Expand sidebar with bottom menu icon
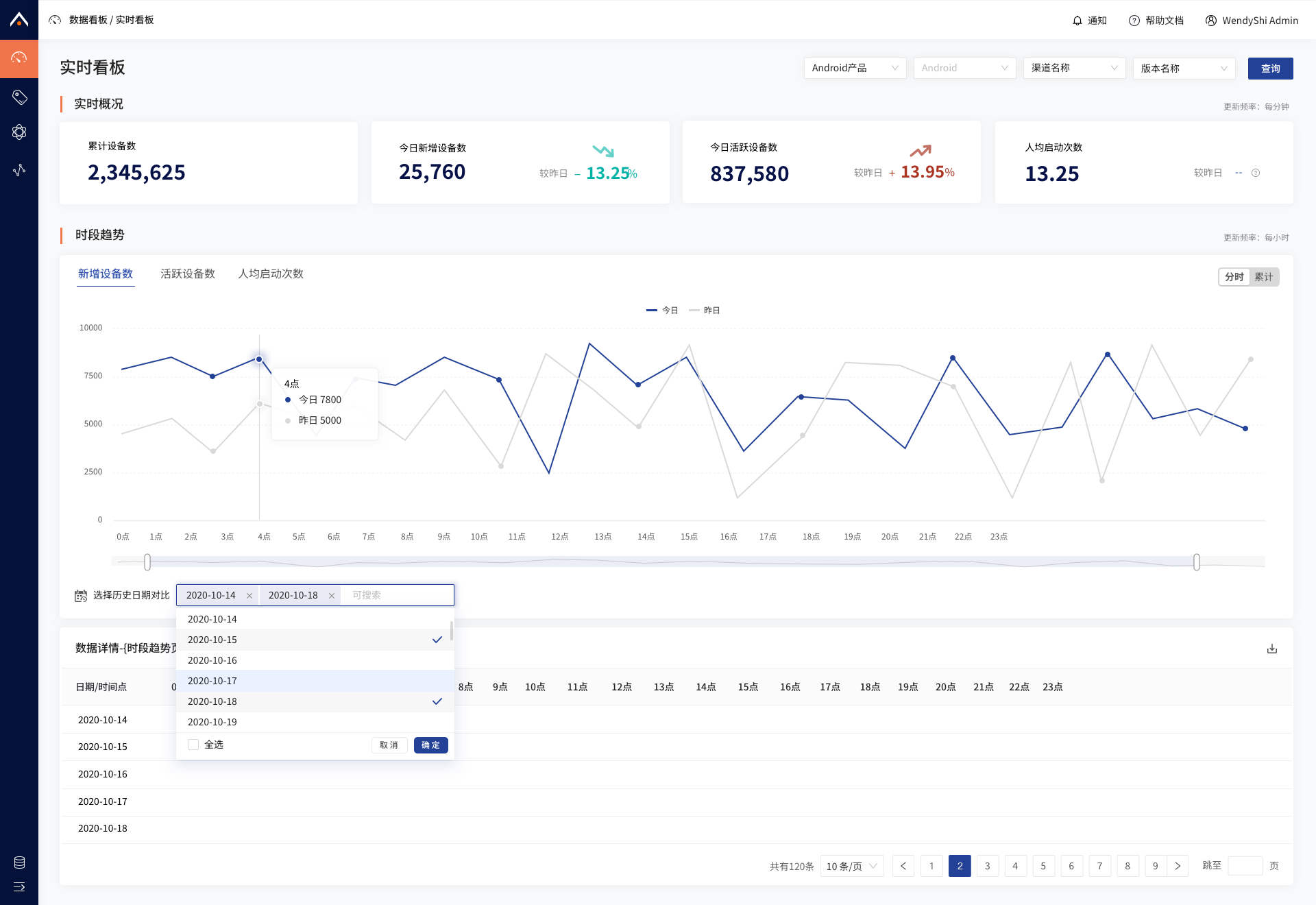 point(19,887)
